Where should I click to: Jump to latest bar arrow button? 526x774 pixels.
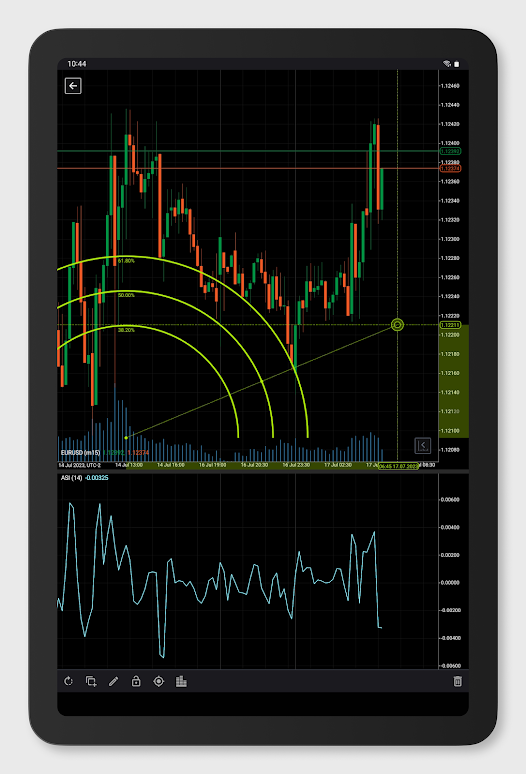422,445
